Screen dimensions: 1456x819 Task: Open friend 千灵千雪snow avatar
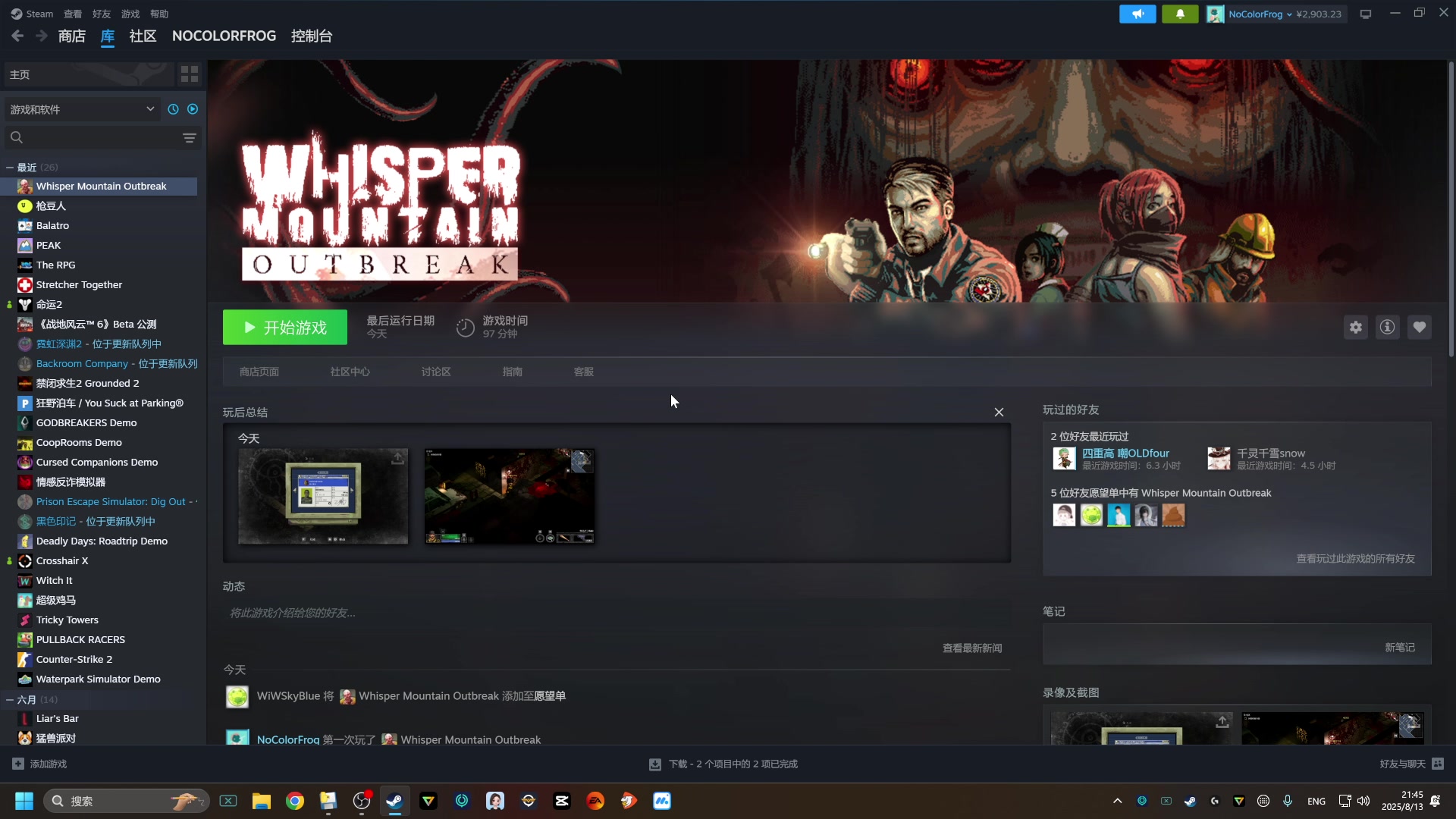(x=1219, y=459)
